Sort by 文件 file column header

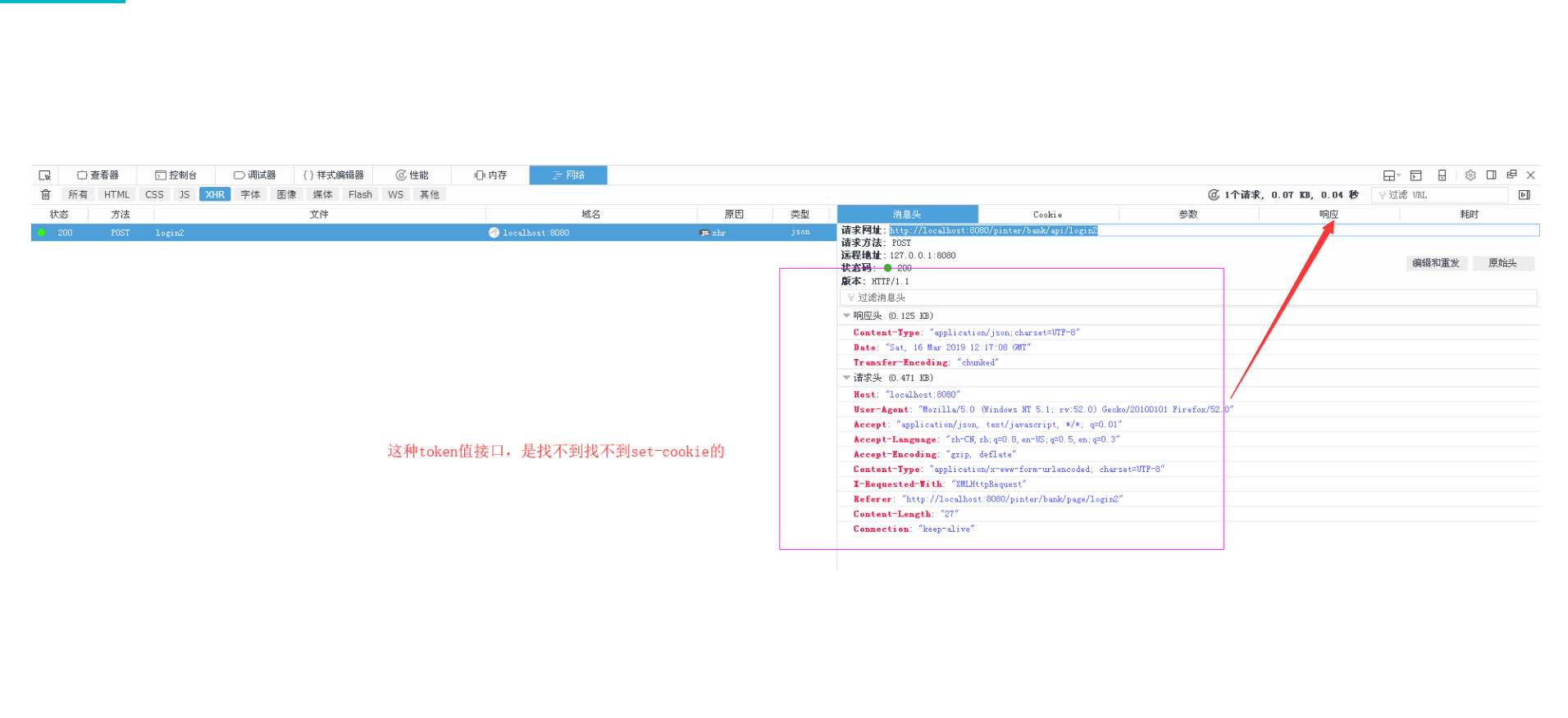click(319, 215)
